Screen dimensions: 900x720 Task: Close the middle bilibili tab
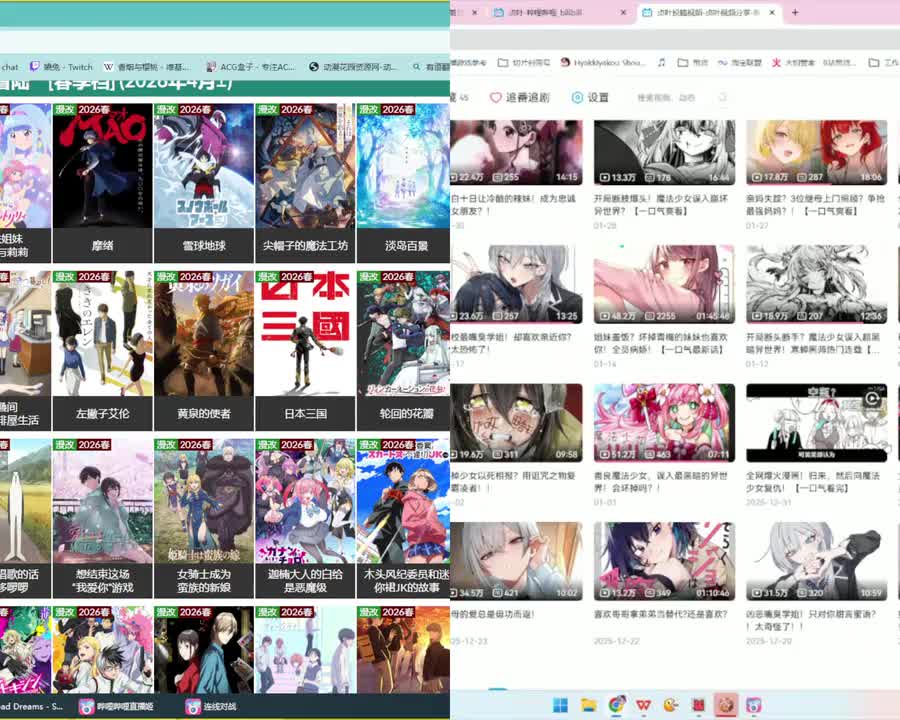[x=623, y=12]
